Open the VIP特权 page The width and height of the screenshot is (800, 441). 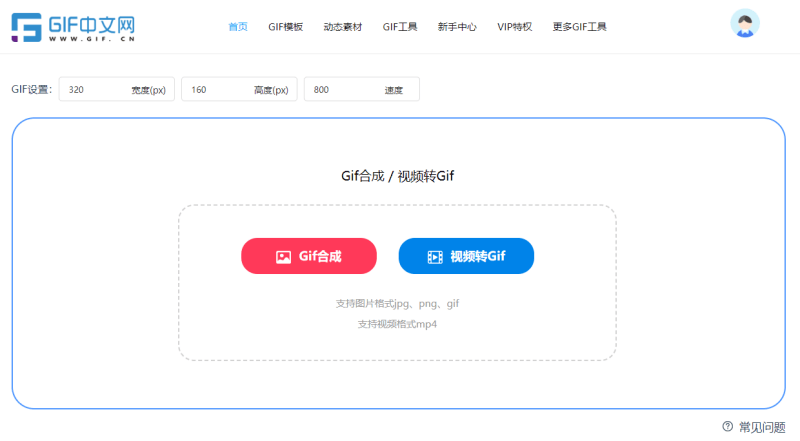(515, 27)
